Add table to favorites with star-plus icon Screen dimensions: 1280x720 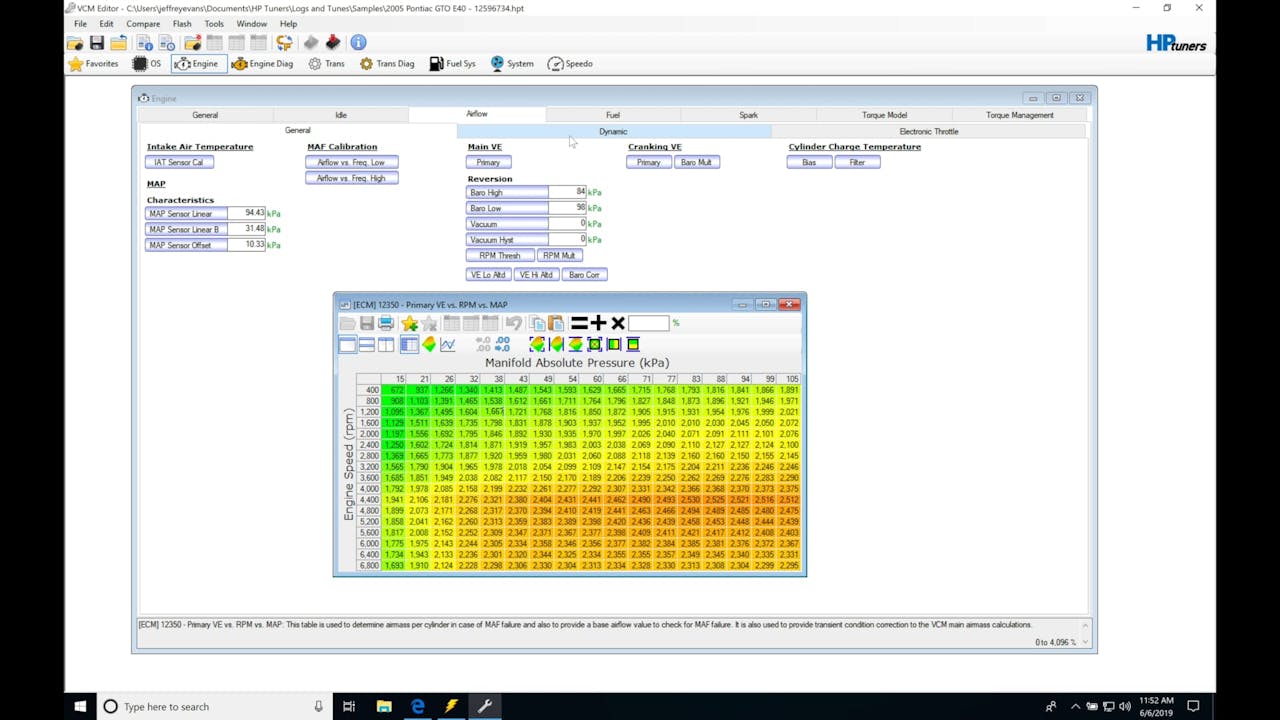(x=409, y=324)
